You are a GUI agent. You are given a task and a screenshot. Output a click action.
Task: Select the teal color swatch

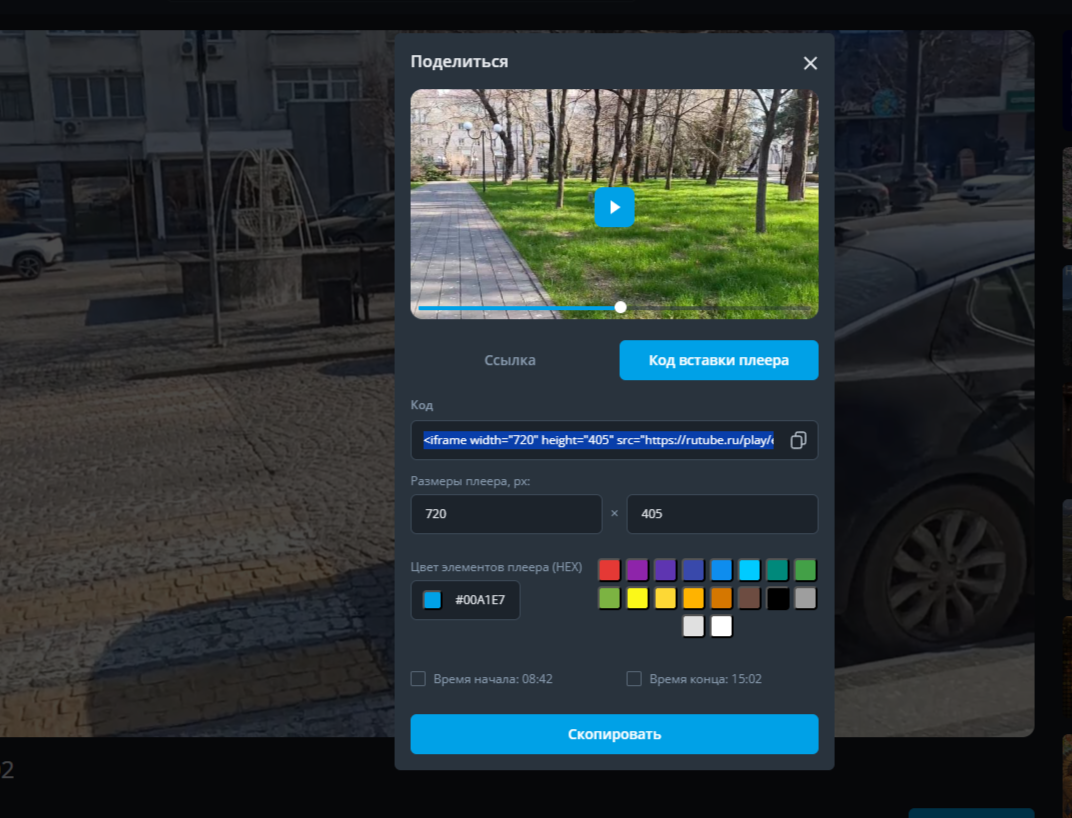777,570
